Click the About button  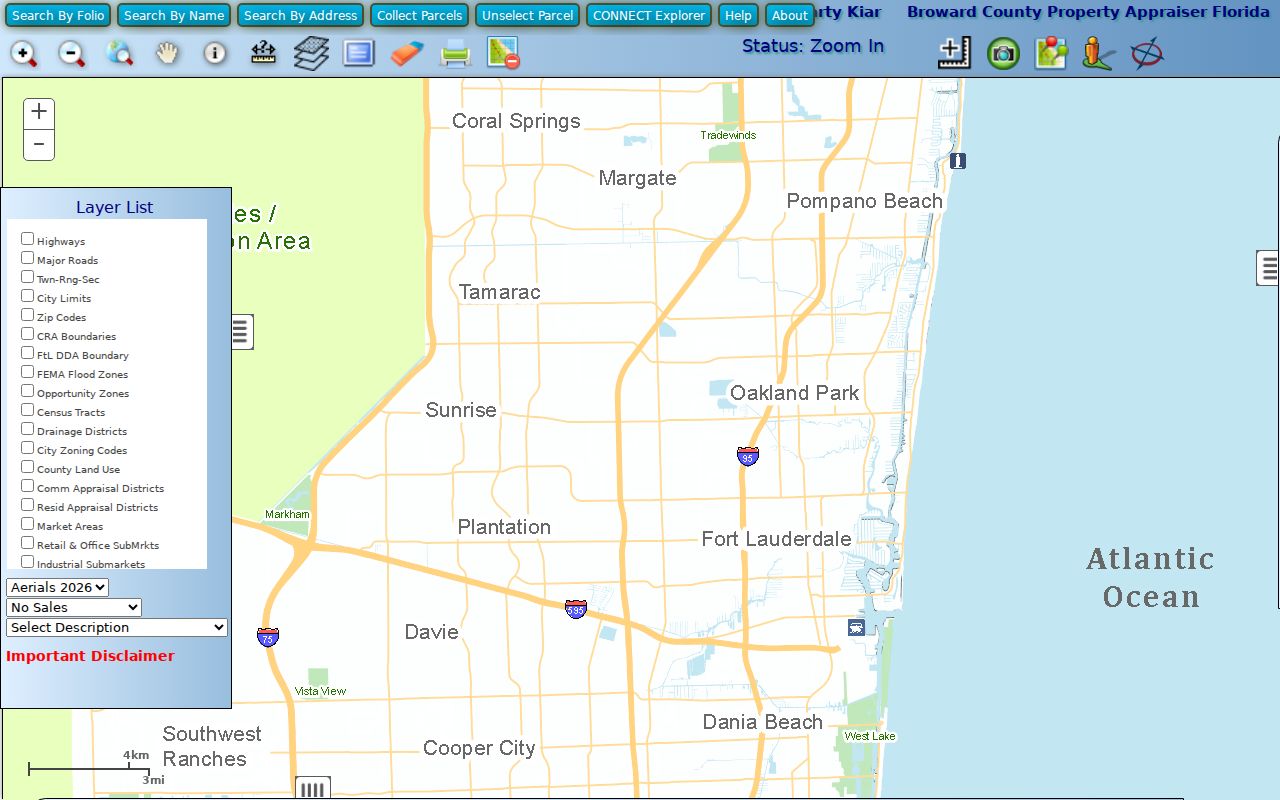(x=790, y=15)
